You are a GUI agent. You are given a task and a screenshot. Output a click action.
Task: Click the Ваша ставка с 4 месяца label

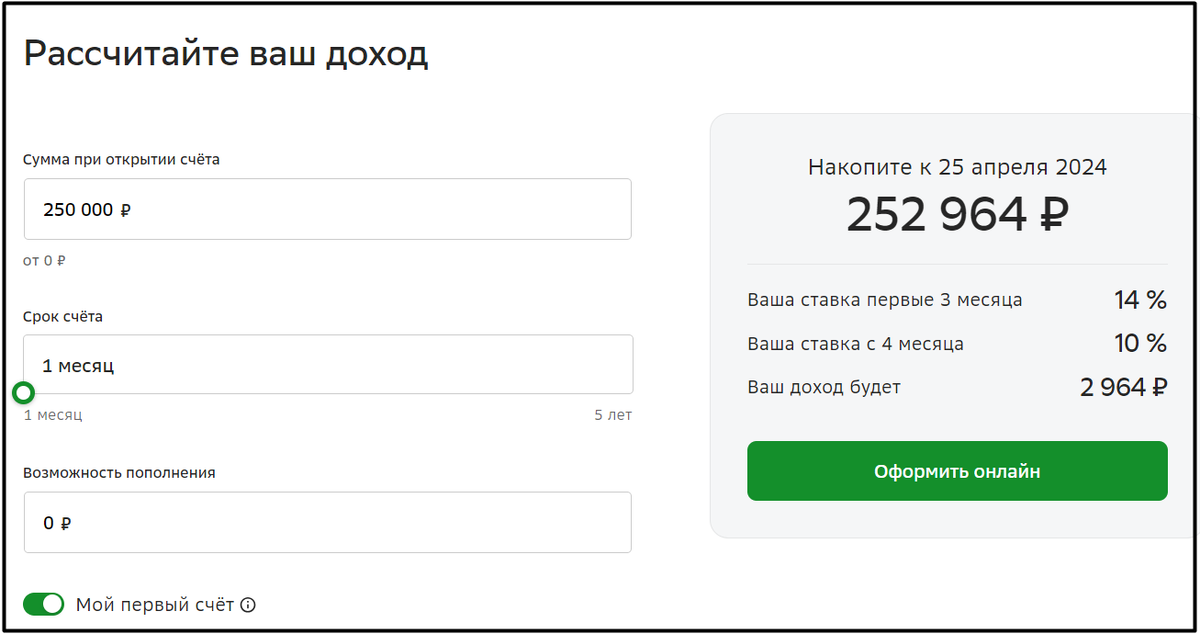tap(853, 343)
